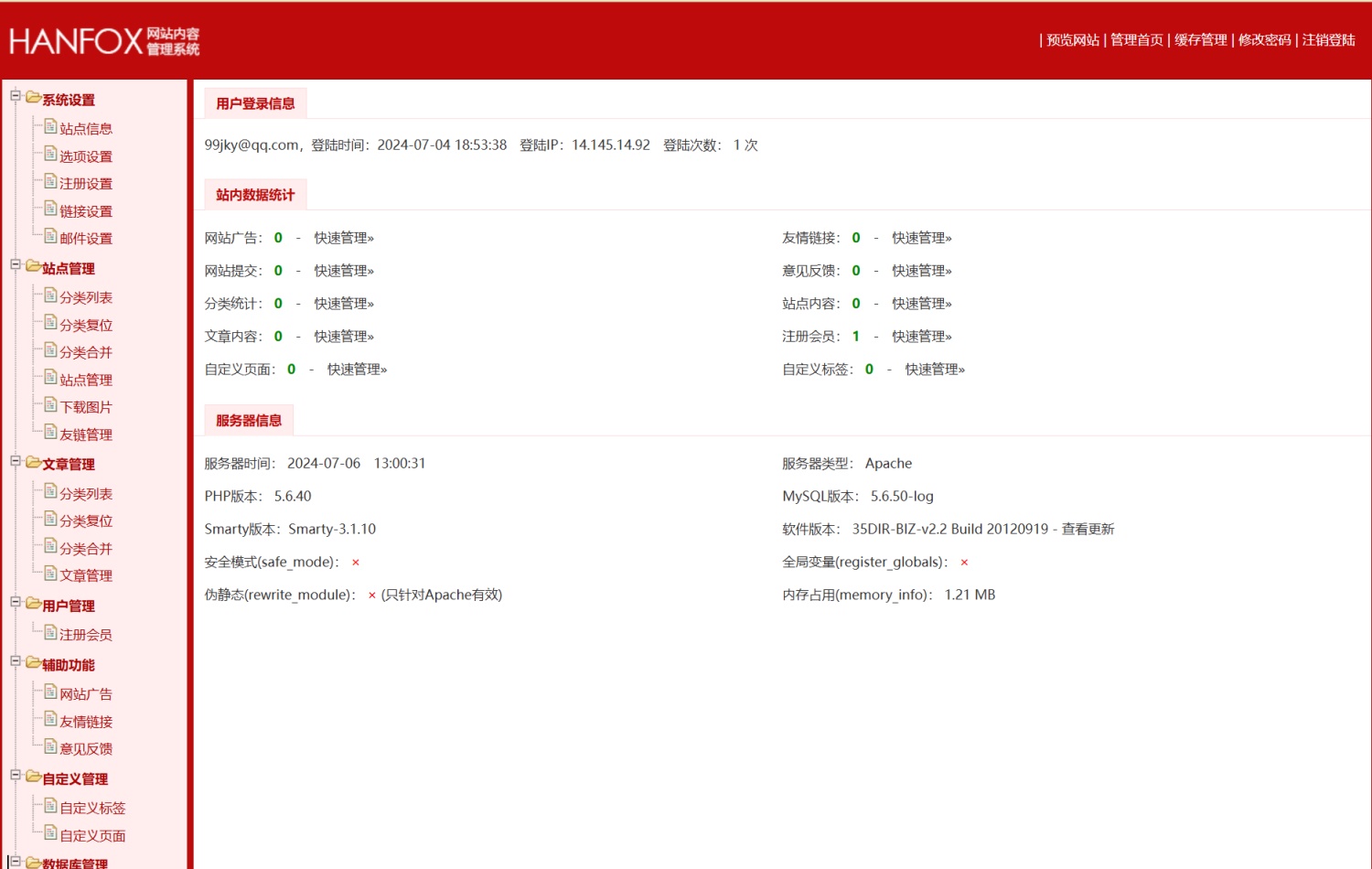The image size is (1372, 869).
Task: Click the page icon beside 注册会员
Action: [x=51, y=632]
